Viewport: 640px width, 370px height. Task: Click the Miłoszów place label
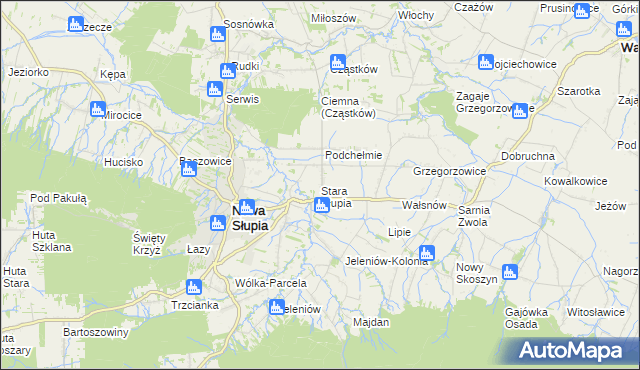click(333, 18)
